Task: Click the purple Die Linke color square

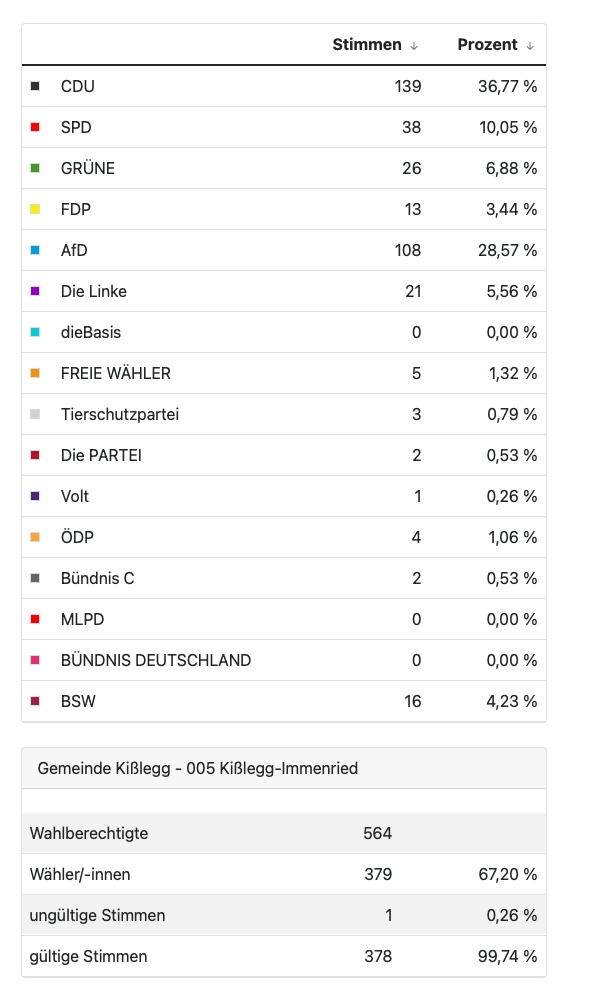Action: coord(35,291)
